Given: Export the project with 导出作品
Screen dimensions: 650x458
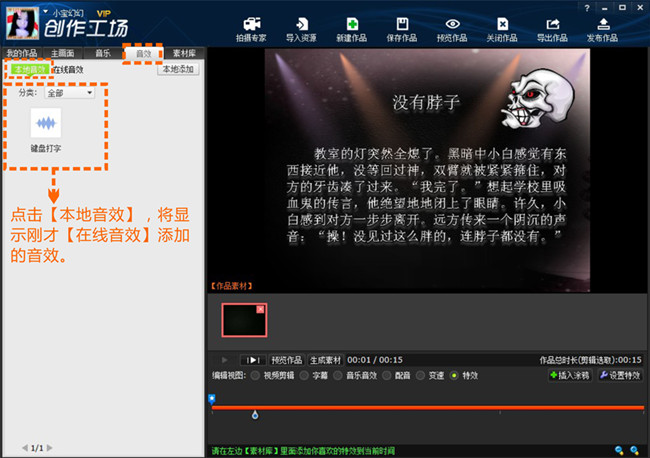Looking at the screenshot, I should coord(551,28).
